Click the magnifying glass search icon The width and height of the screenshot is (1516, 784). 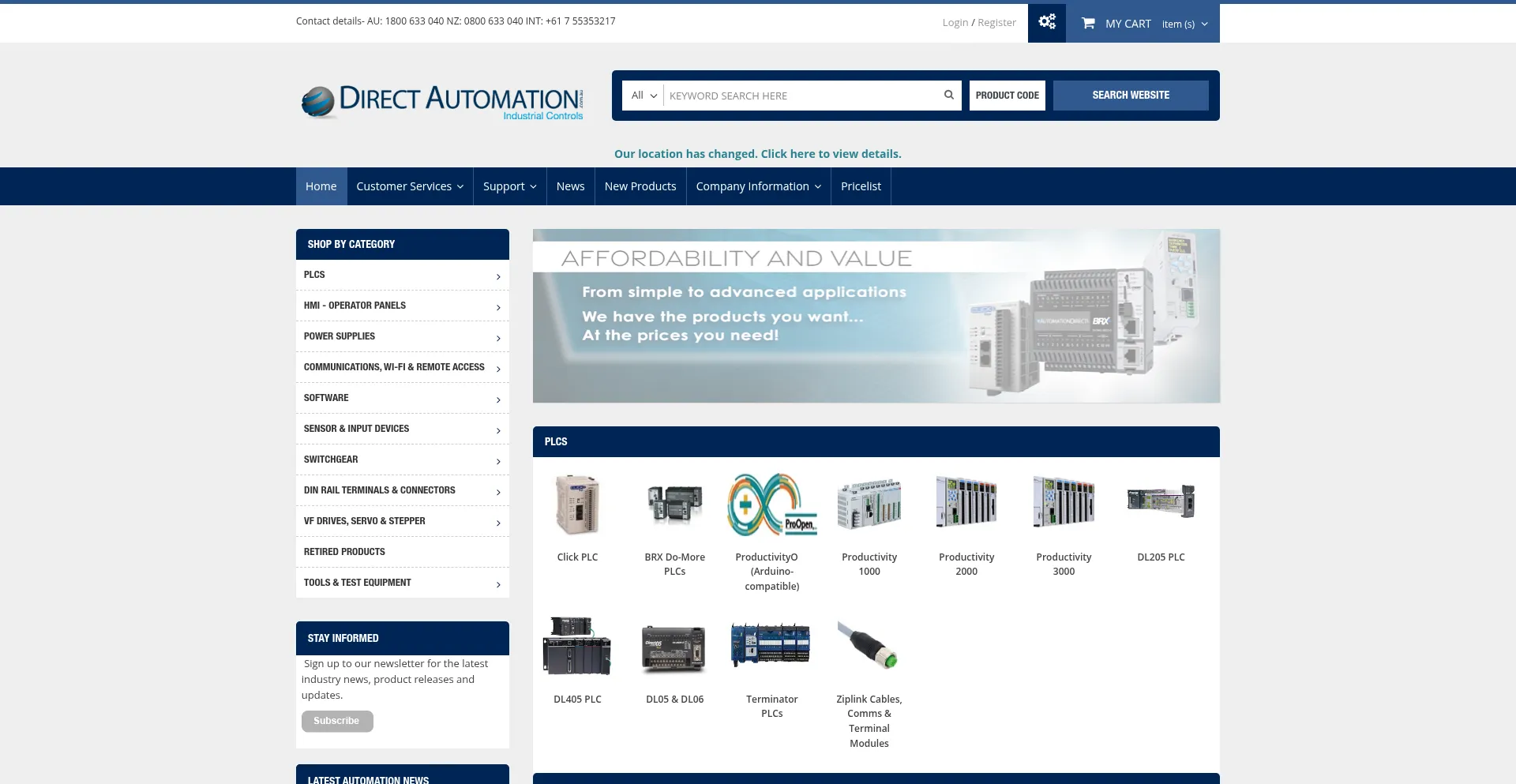(x=948, y=96)
